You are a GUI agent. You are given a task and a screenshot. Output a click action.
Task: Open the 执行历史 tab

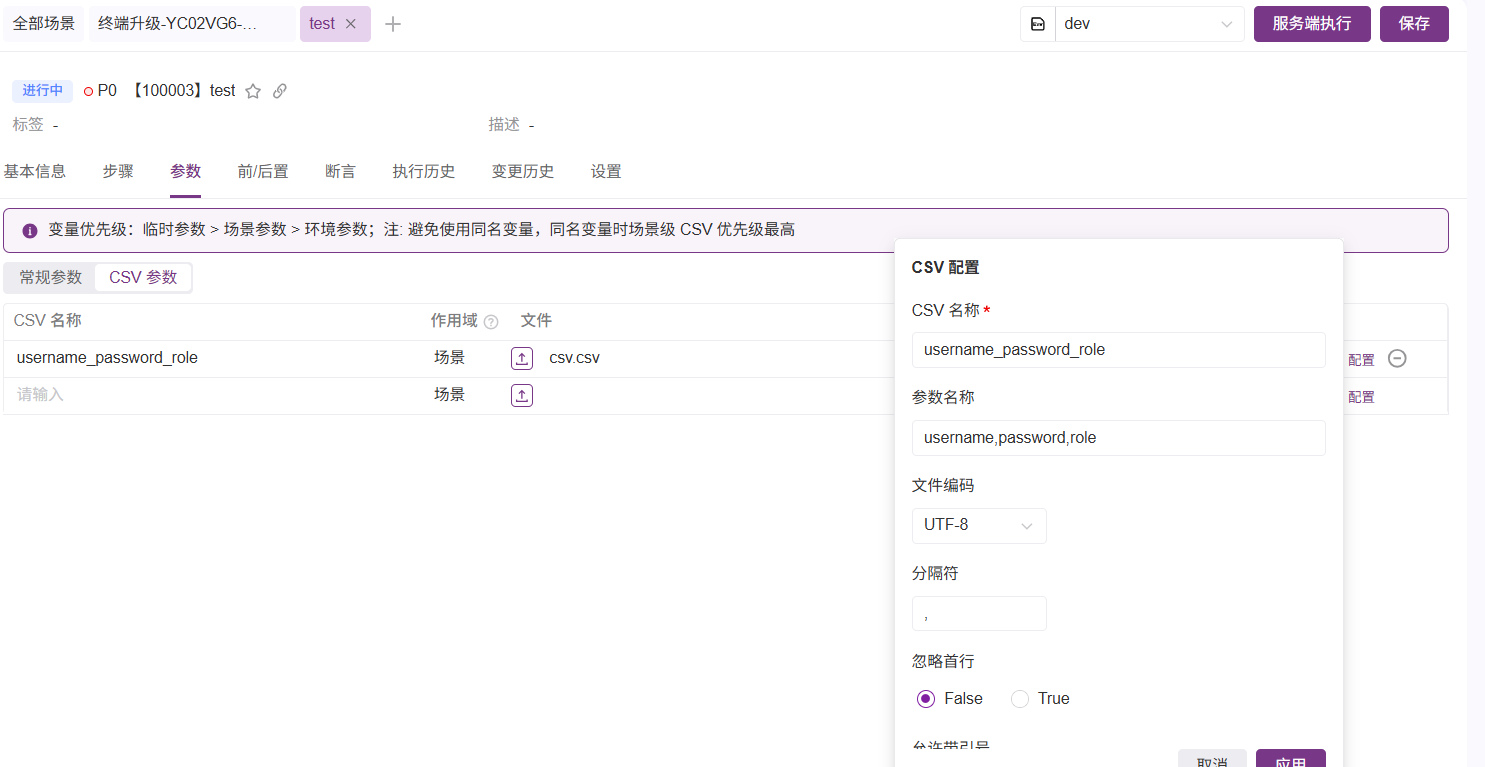[424, 171]
